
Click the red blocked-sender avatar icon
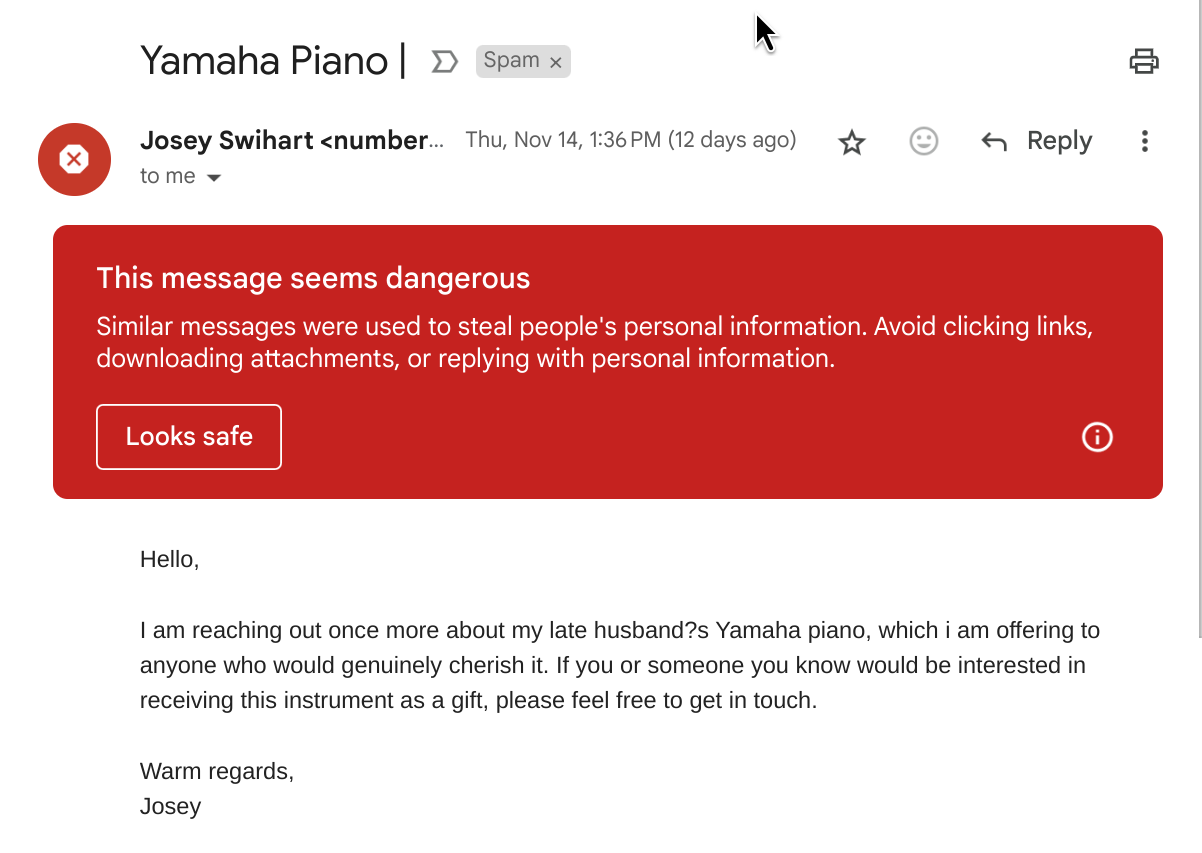click(74, 159)
